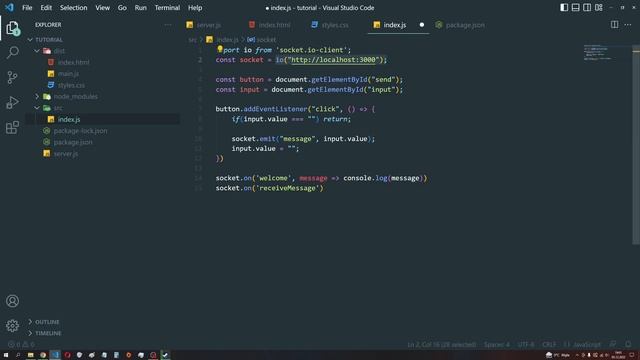Image resolution: width=640 pixels, height=360 pixels.
Task: Customize layout icon in title bar
Action: (x=599, y=7)
